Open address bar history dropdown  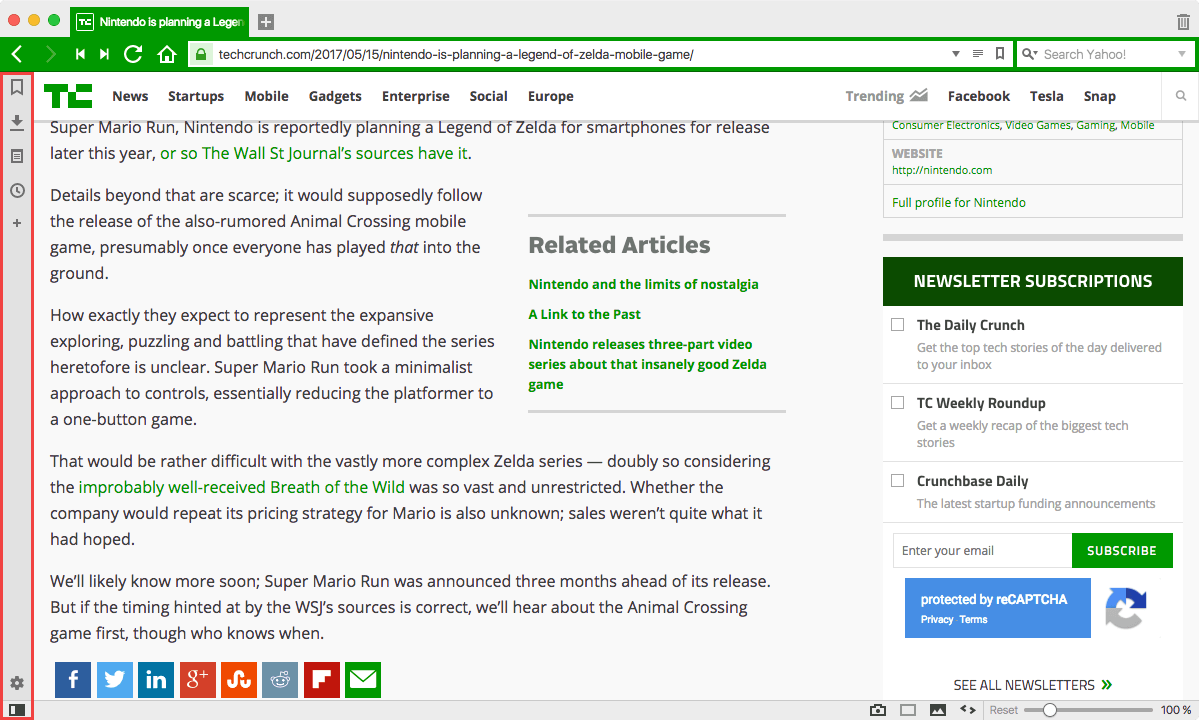click(x=956, y=54)
